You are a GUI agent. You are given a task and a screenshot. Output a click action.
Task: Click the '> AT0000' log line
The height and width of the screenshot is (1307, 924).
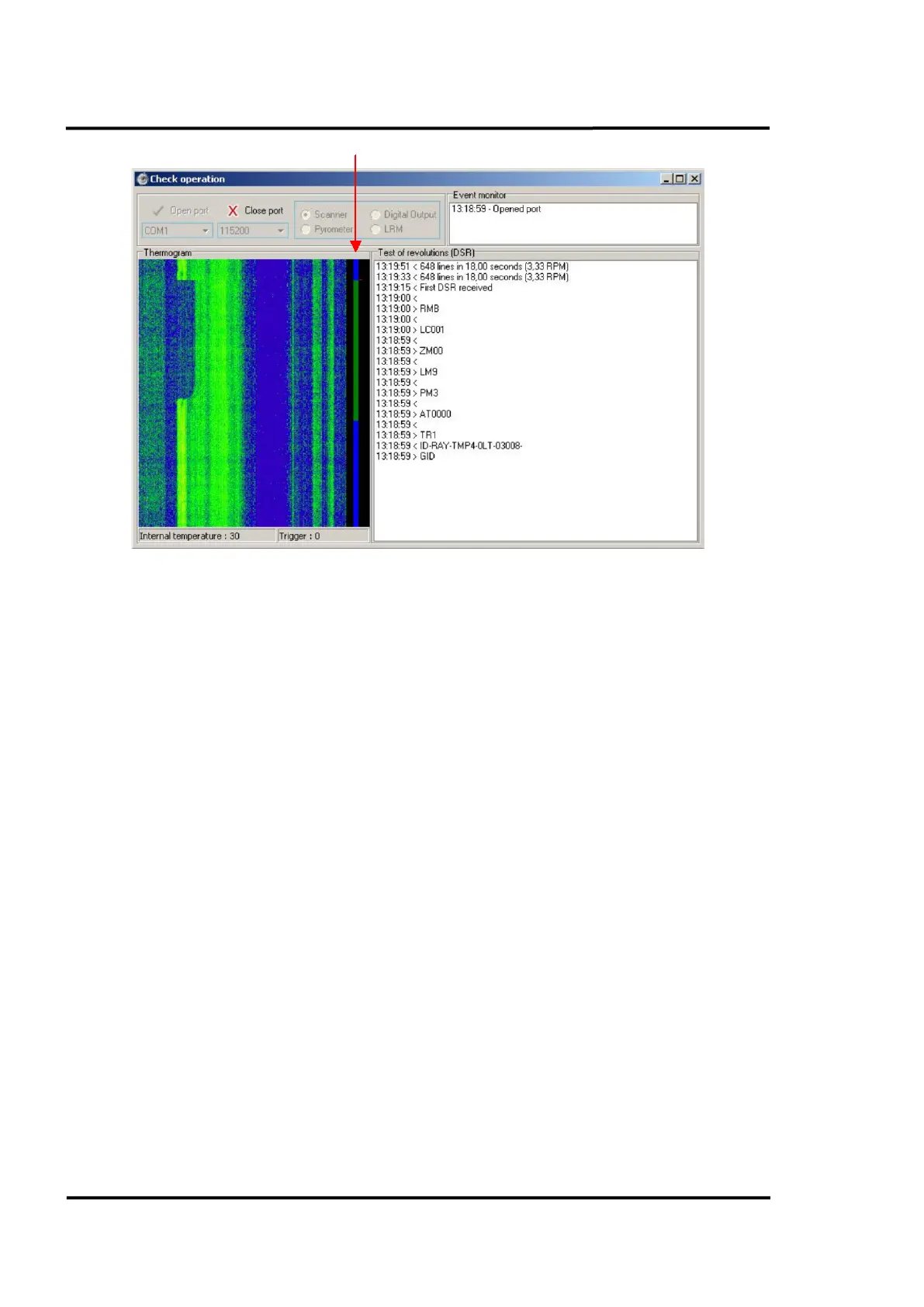(414, 414)
